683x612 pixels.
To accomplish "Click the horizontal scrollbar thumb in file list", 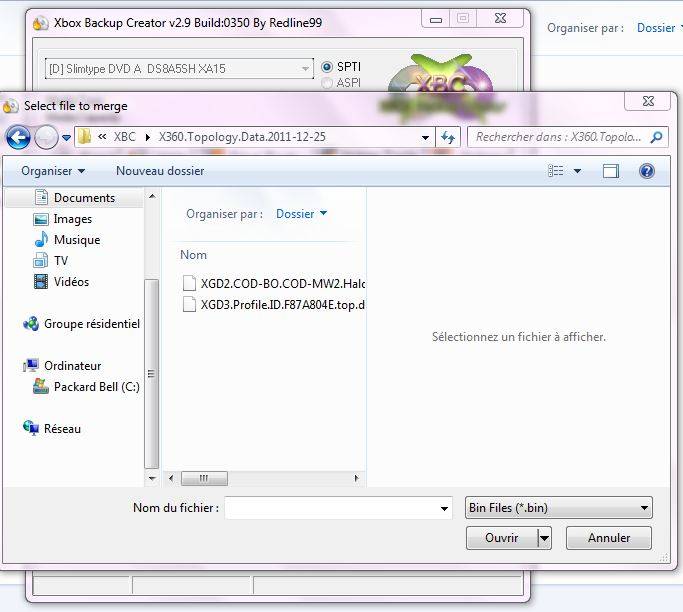I will pos(204,478).
